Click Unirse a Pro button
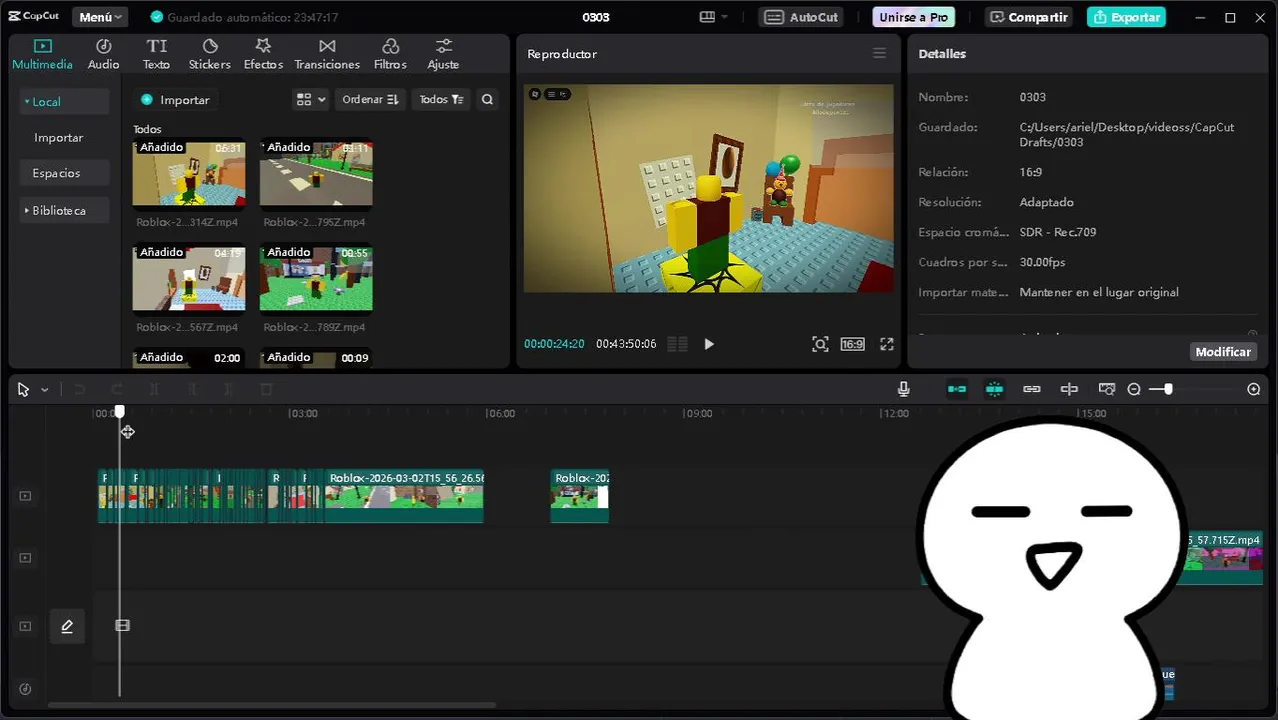This screenshot has width=1278, height=720. coord(913,17)
